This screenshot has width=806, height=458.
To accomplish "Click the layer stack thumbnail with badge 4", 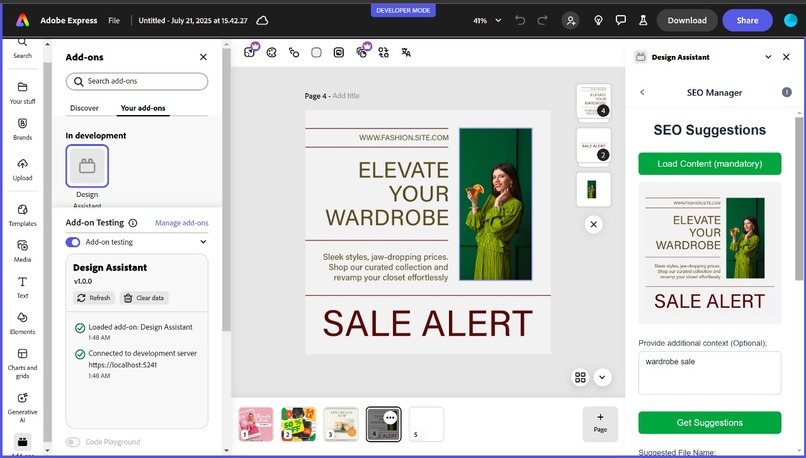I will [593, 102].
